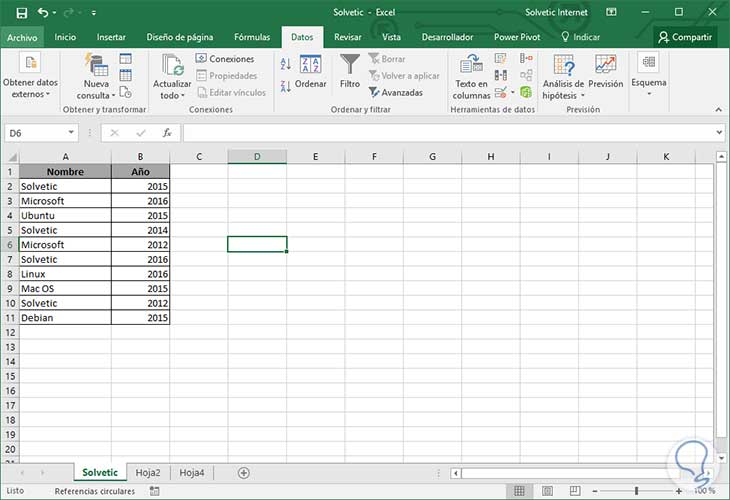Click the Insert Function fx icon
The height and width of the screenshot is (500, 730).
click(167, 133)
